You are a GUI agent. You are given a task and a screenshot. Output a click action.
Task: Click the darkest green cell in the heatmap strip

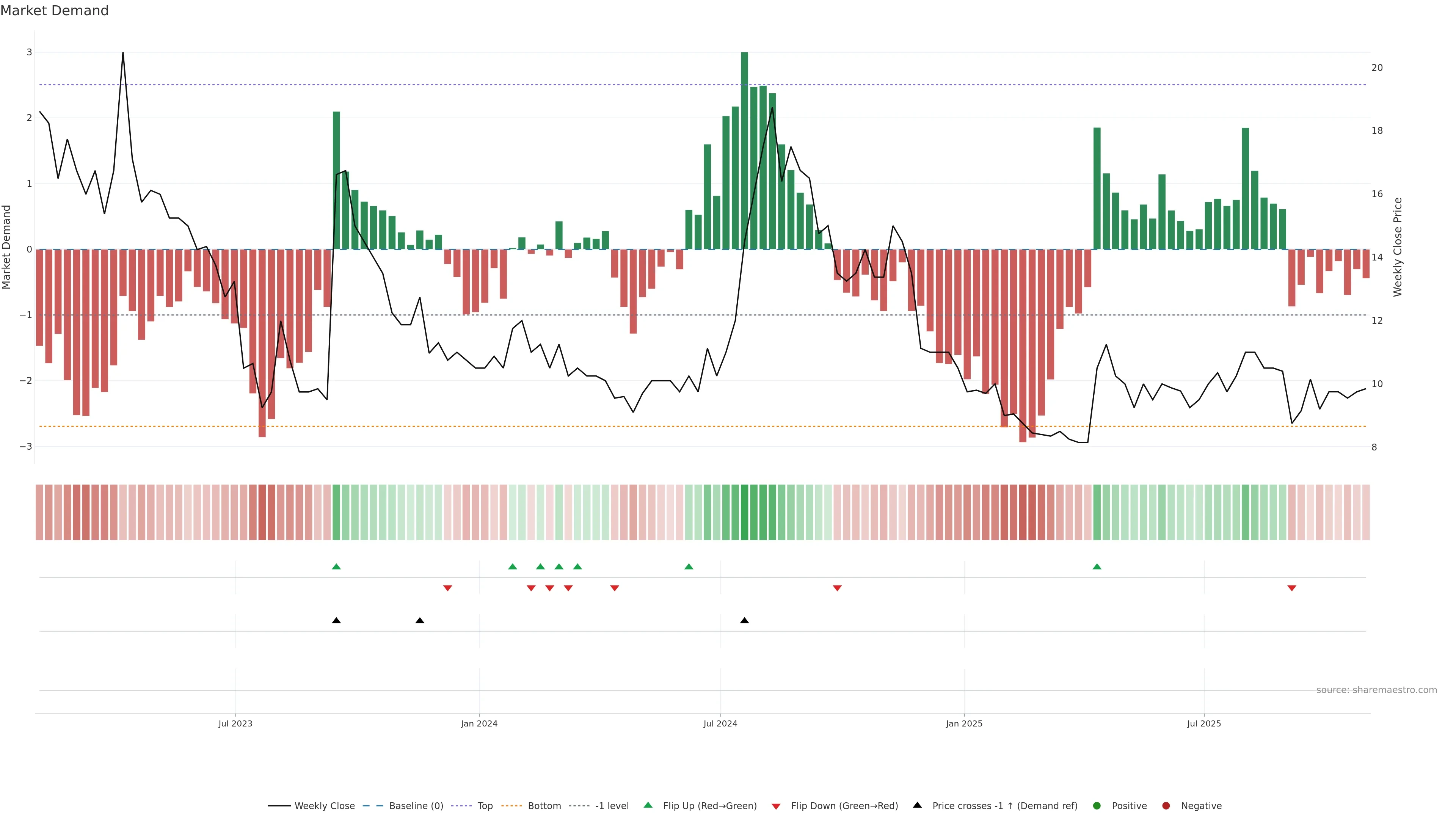pos(744,512)
